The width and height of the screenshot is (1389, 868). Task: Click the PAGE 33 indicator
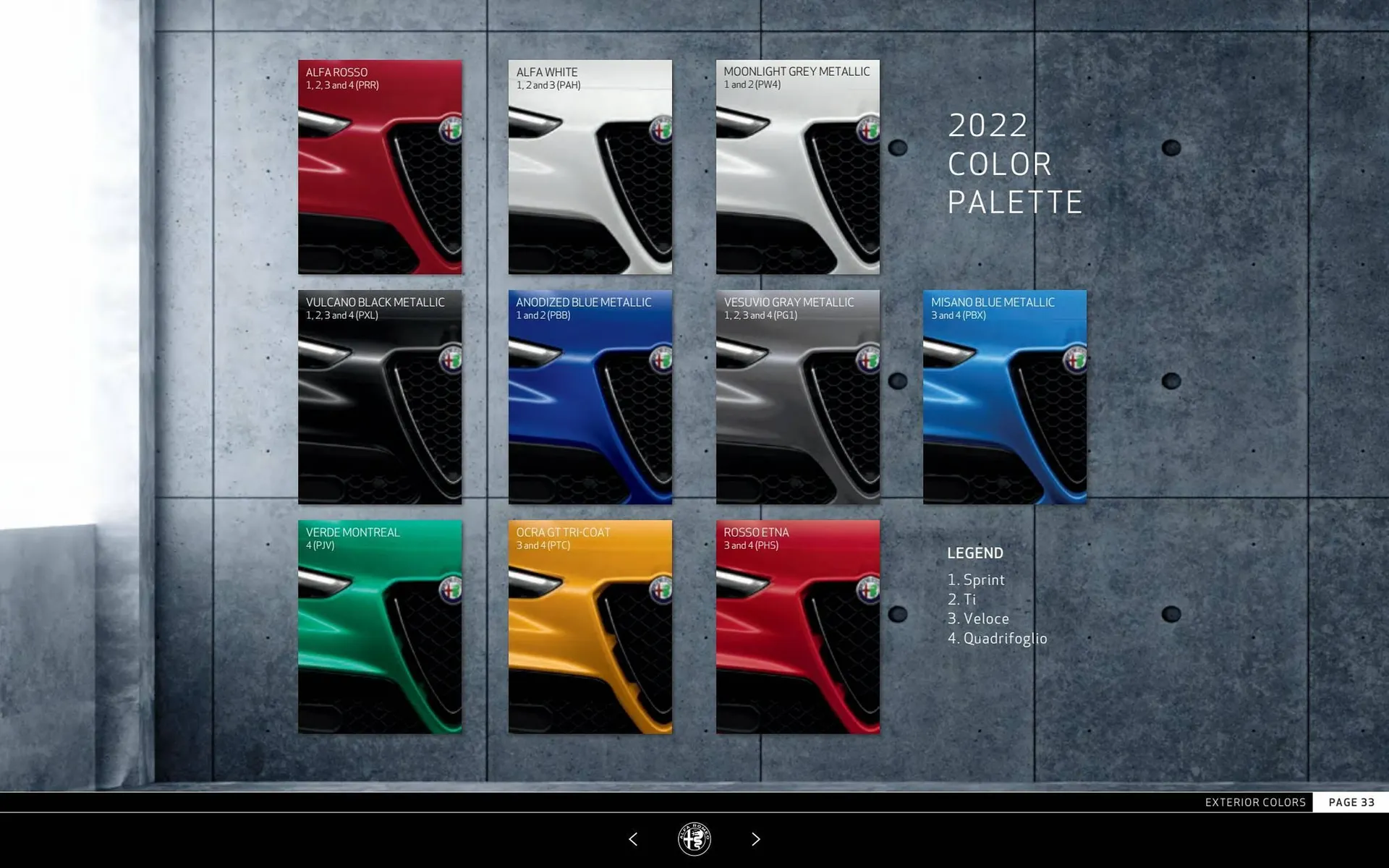(1351, 802)
